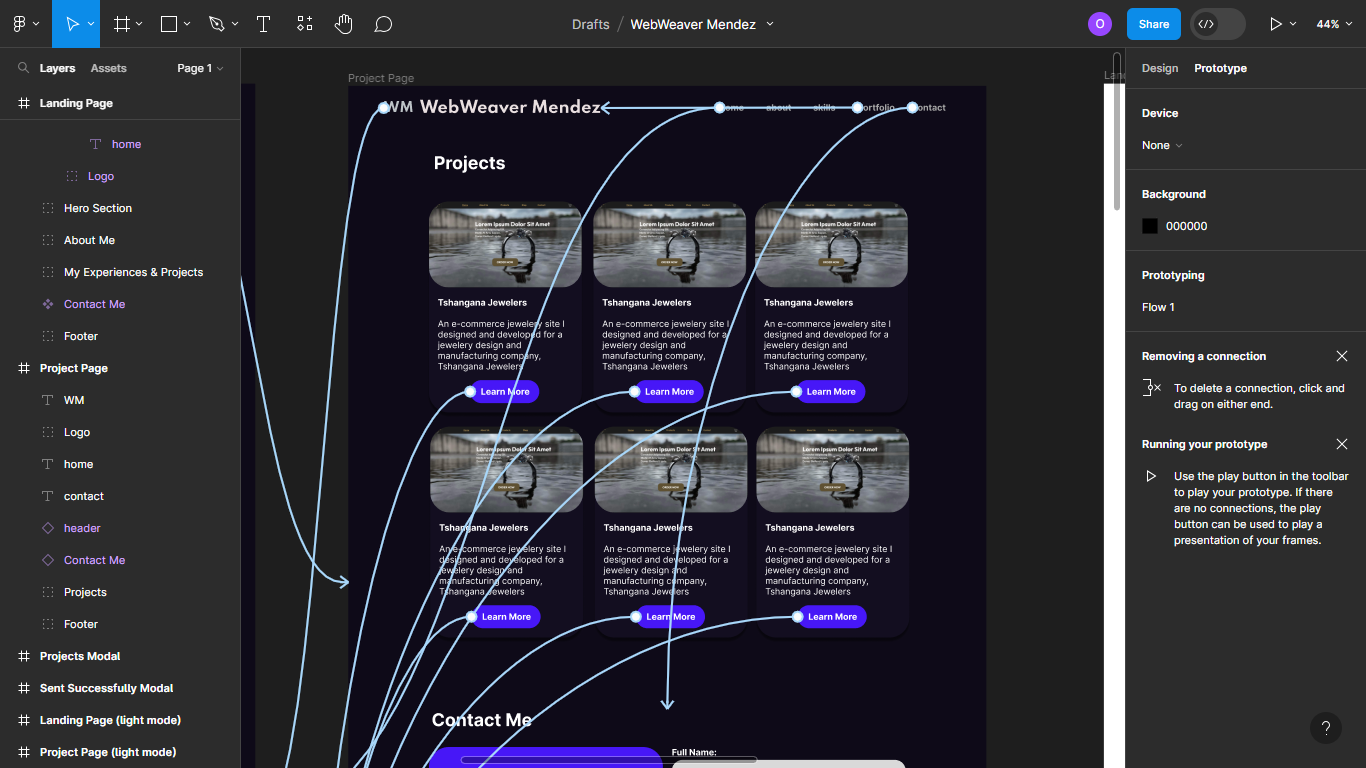Open the 44% zoom dropdown
The height and width of the screenshot is (768, 1366).
pyautogui.click(x=1334, y=24)
